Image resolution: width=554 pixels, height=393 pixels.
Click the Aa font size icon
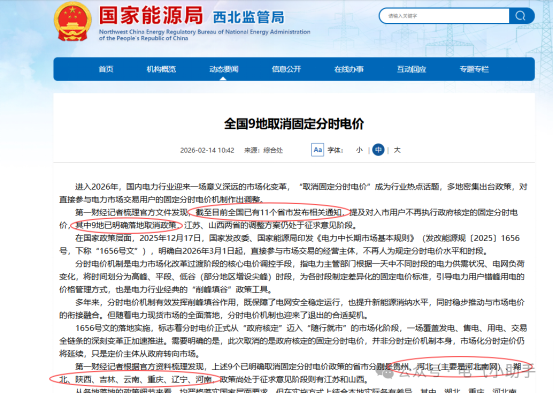click(317, 150)
